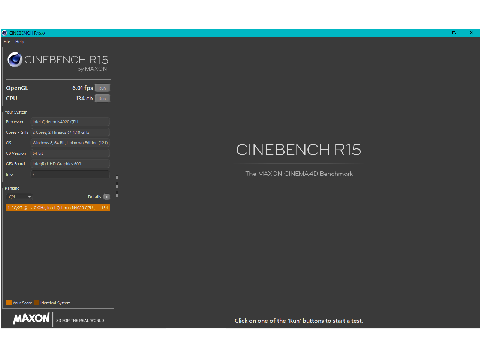Open the Ranking CPU dropdown
The height and width of the screenshot is (360, 480).
point(20,197)
